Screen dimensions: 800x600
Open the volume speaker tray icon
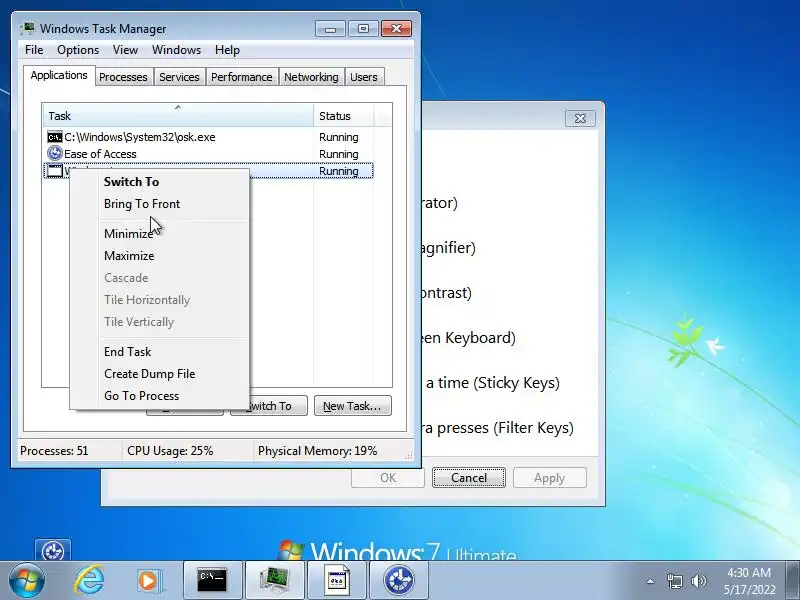coord(698,581)
